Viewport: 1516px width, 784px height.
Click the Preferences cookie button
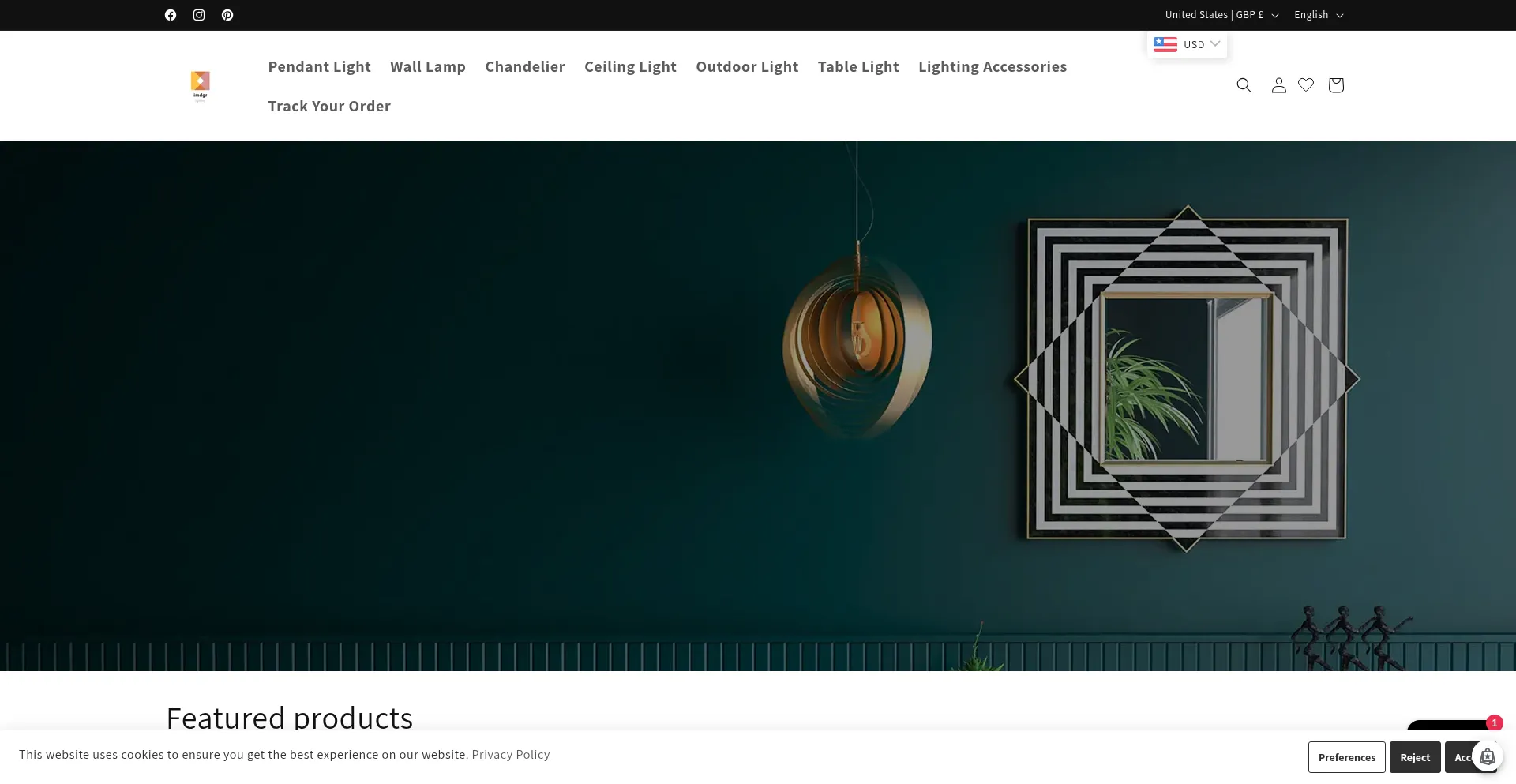tap(1347, 757)
